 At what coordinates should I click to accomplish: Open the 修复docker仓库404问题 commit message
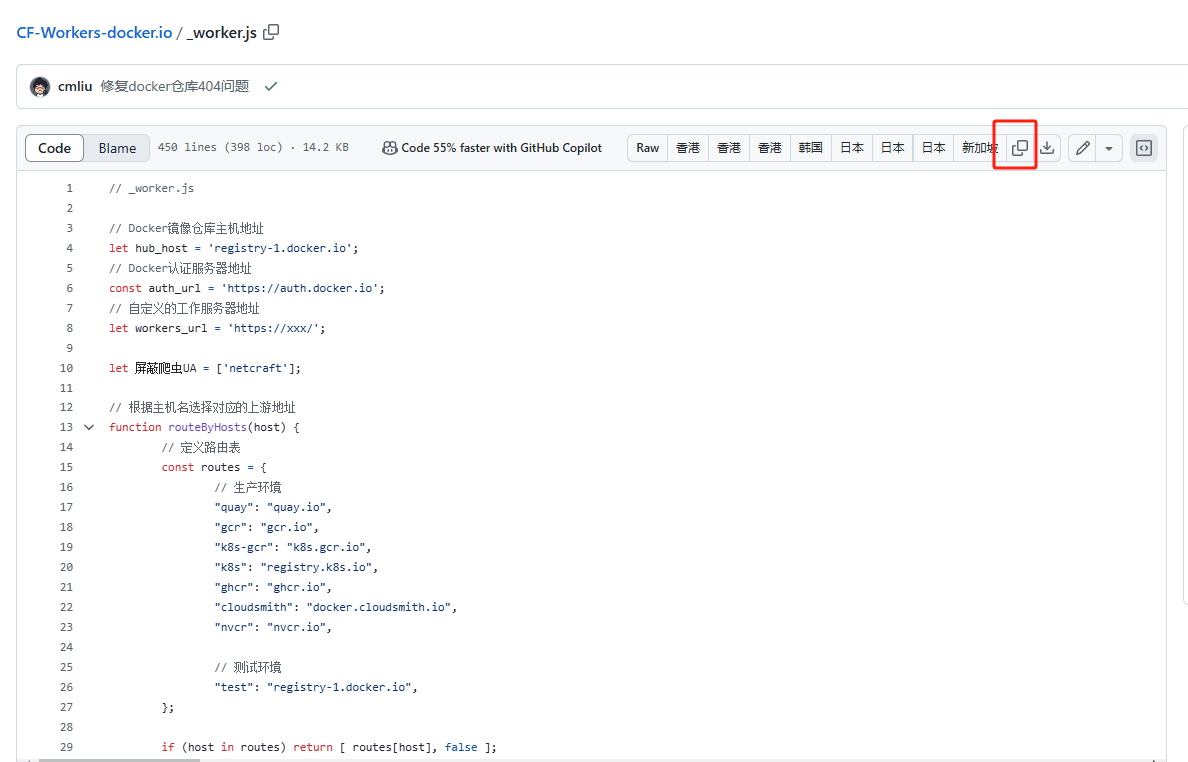pyautogui.click(x=174, y=87)
